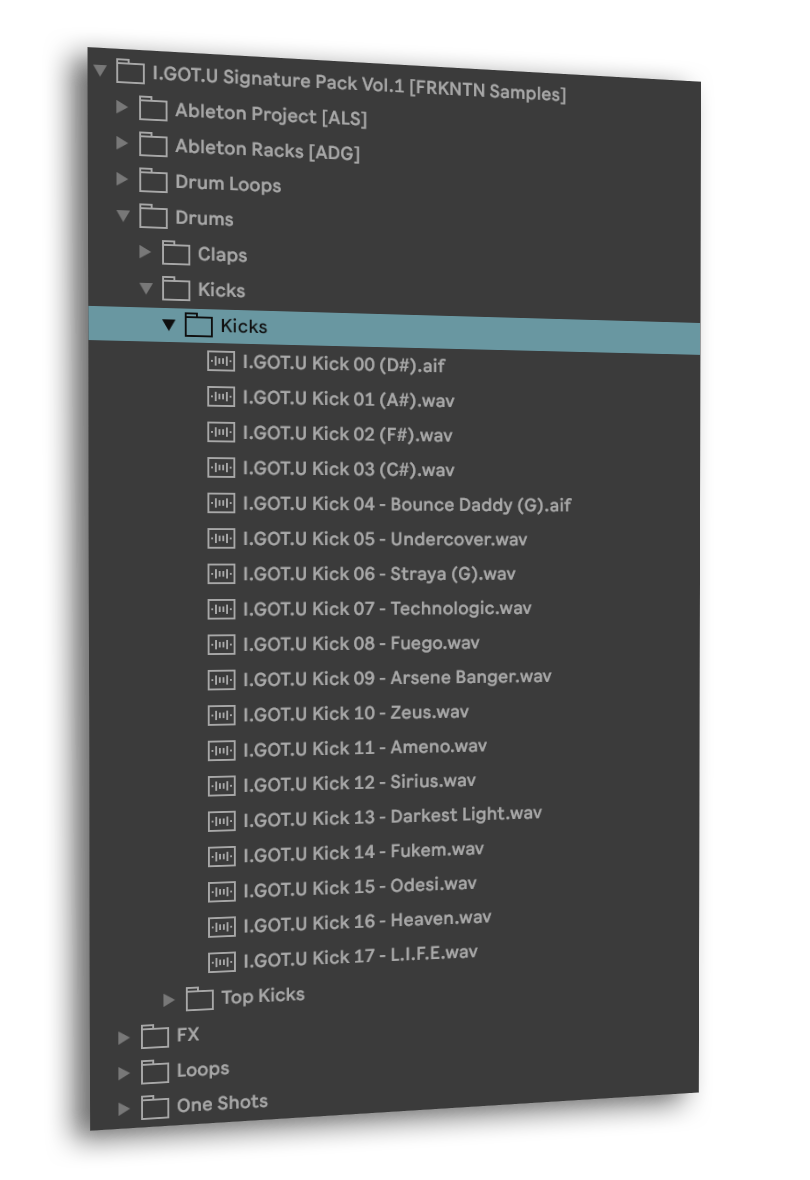Image resolution: width=810 pixels, height=1180 pixels.
Task: Select file I.GOT.U Kick 01 (A#).wav
Action: point(349,399)
